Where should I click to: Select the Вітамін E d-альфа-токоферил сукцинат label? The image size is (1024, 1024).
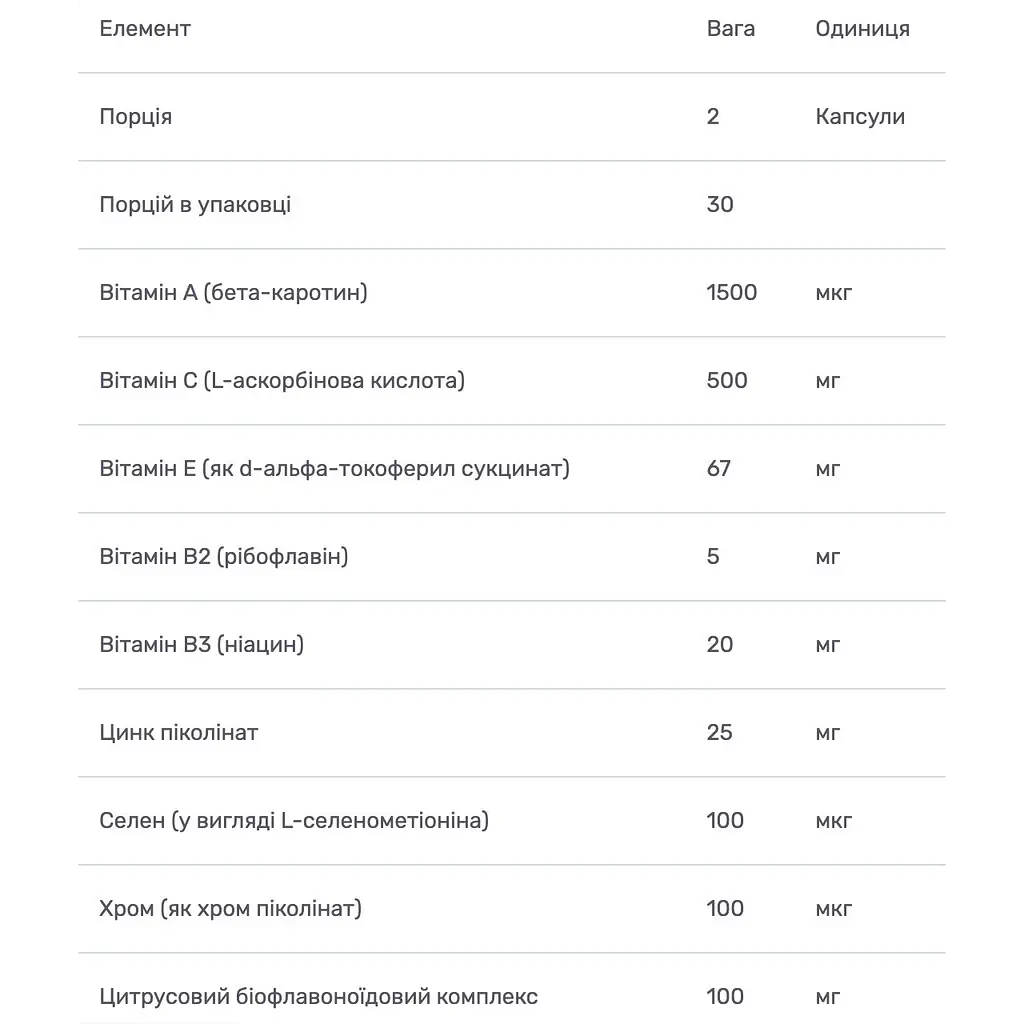(x=335, y=469)
